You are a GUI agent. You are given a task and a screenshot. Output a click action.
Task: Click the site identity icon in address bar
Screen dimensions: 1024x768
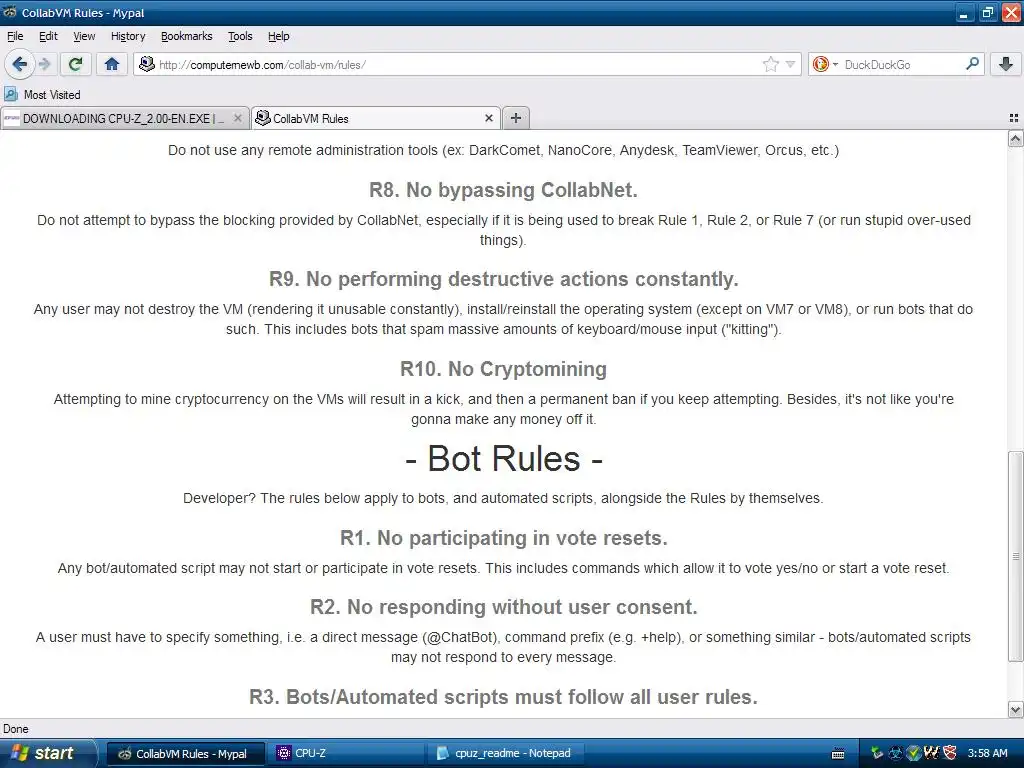point(147,64)
